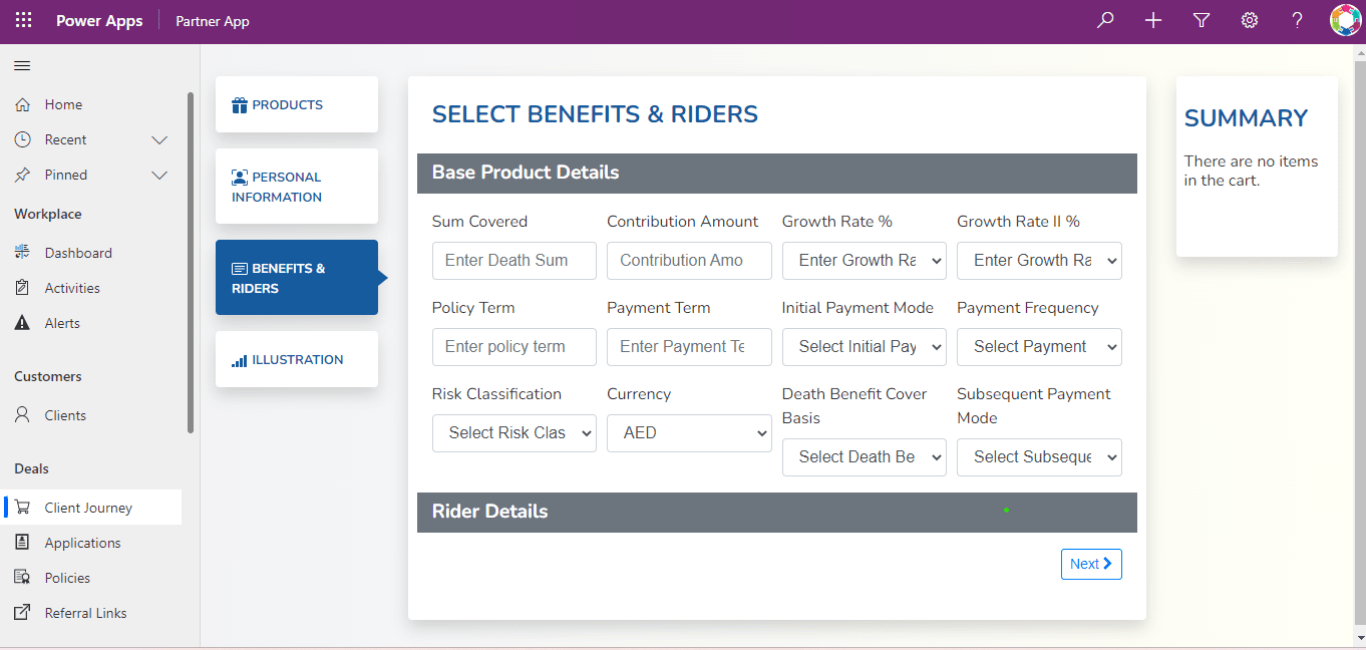Open the Risk Classification dropdown

pyautogui.click(x=514, y=433)
